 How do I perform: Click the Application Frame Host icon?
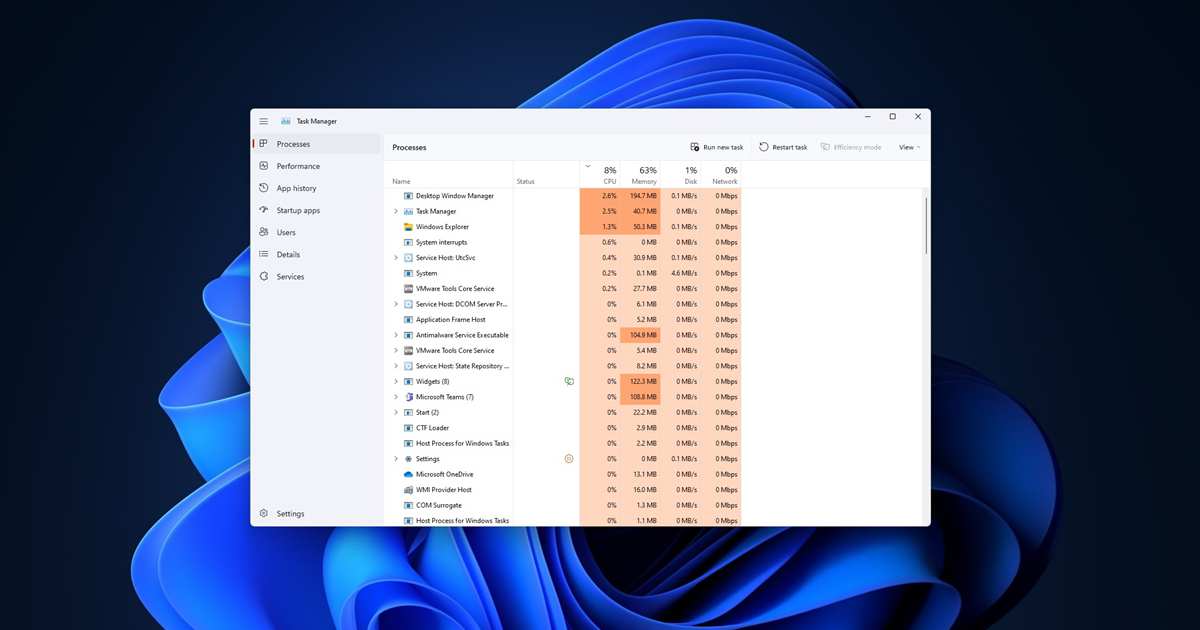point(408,320)
